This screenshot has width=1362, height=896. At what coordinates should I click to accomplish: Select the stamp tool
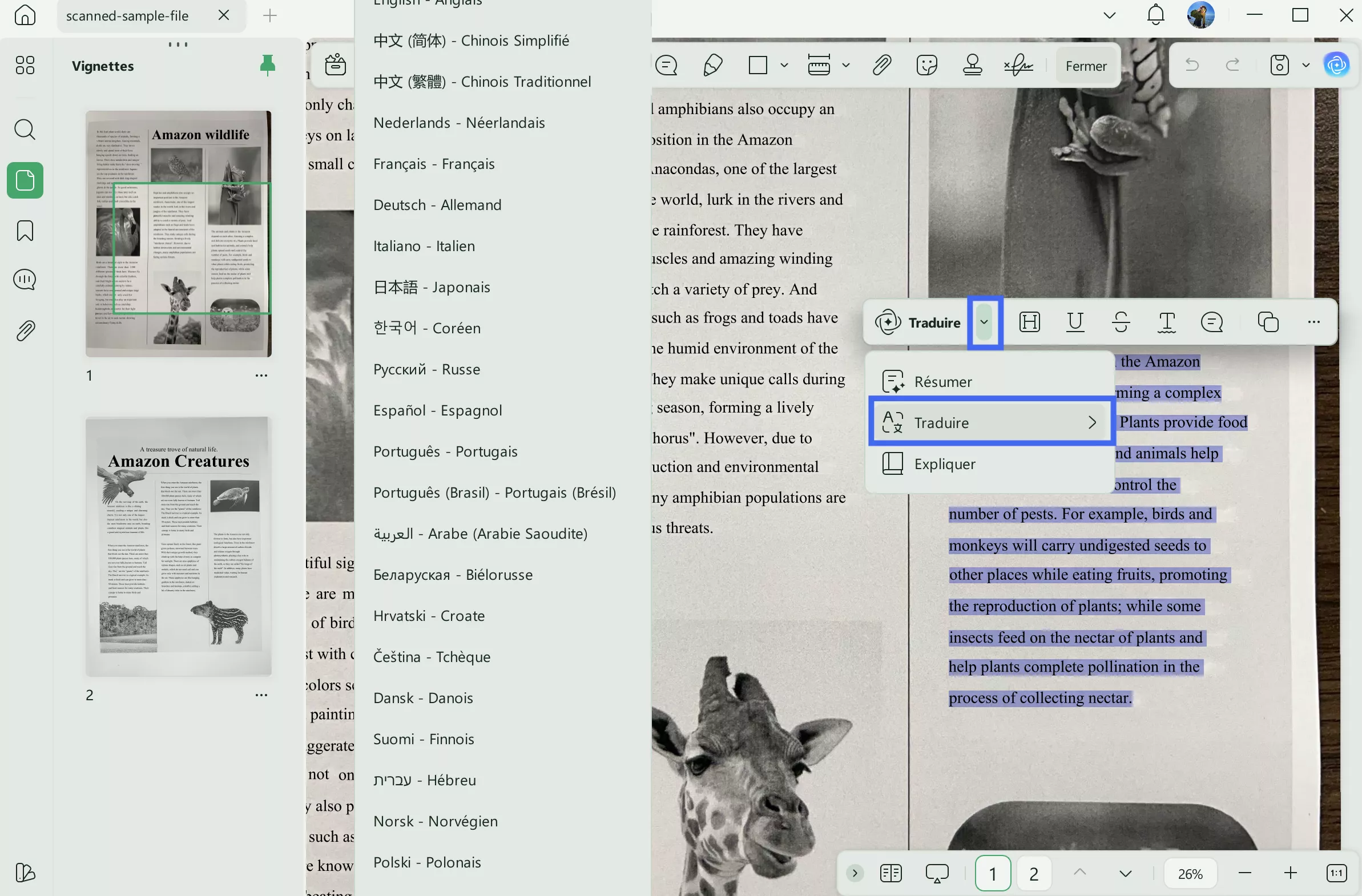(972, 64)
